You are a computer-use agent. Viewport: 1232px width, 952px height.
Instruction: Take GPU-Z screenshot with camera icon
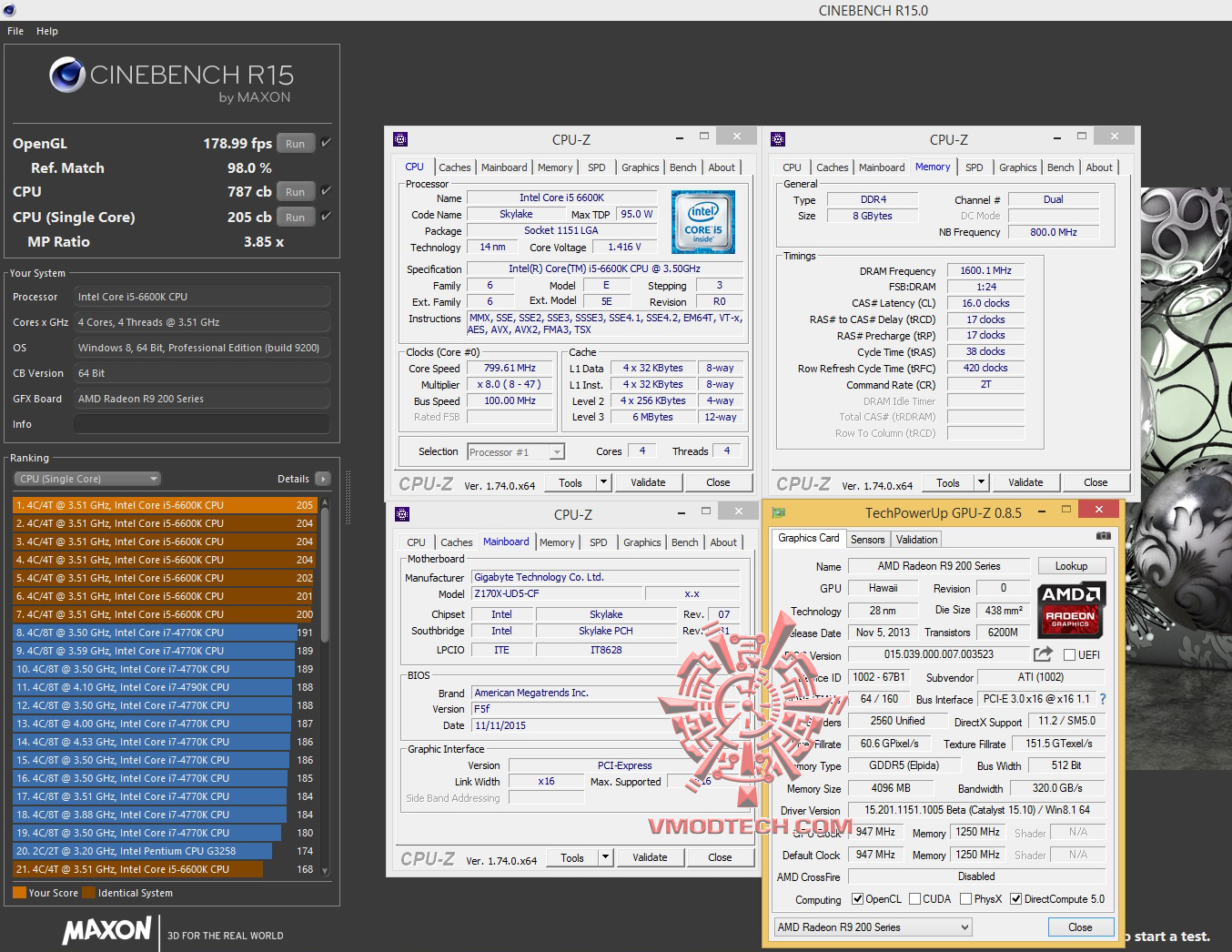[1104, 536]
